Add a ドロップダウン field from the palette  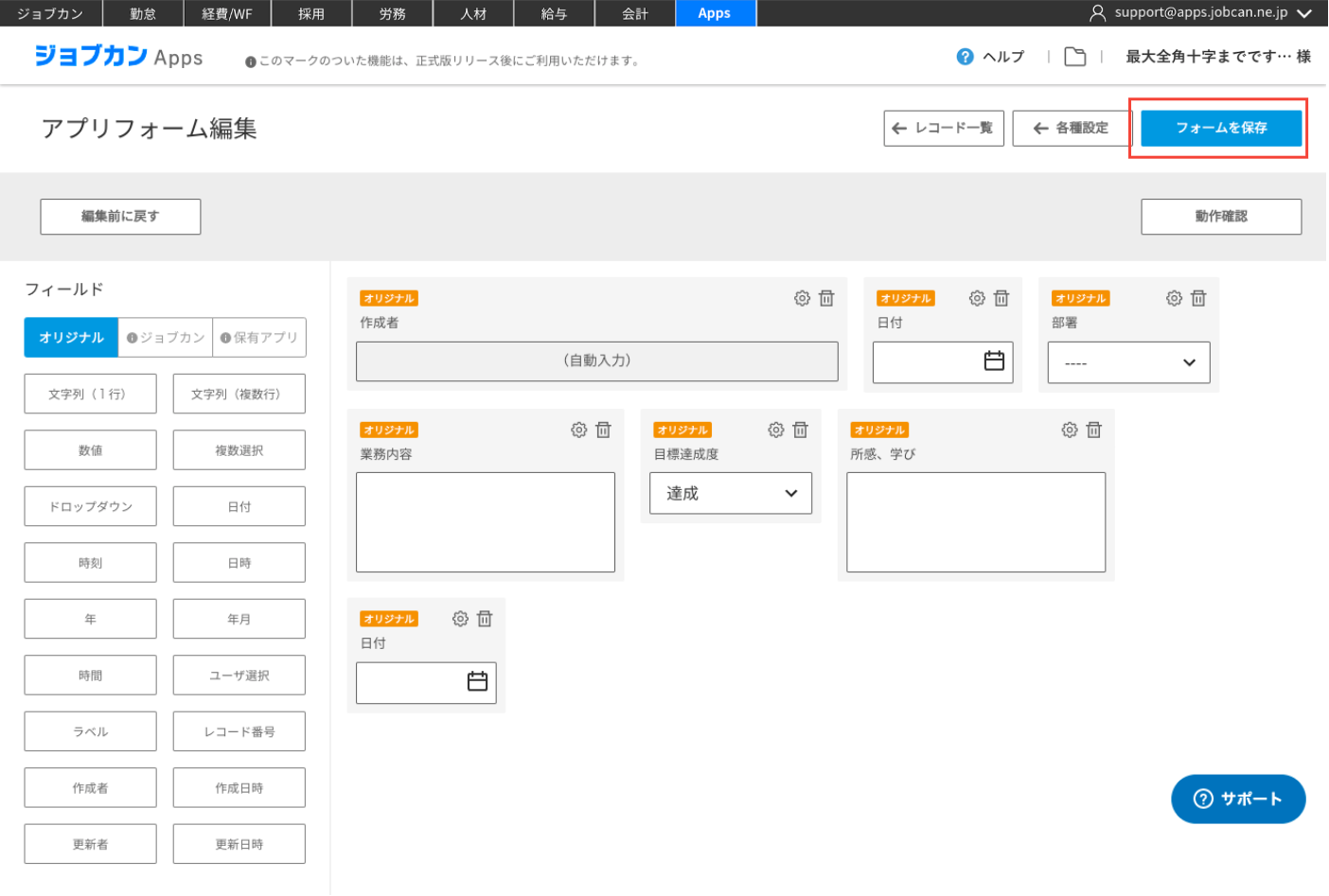coord(90,506)
